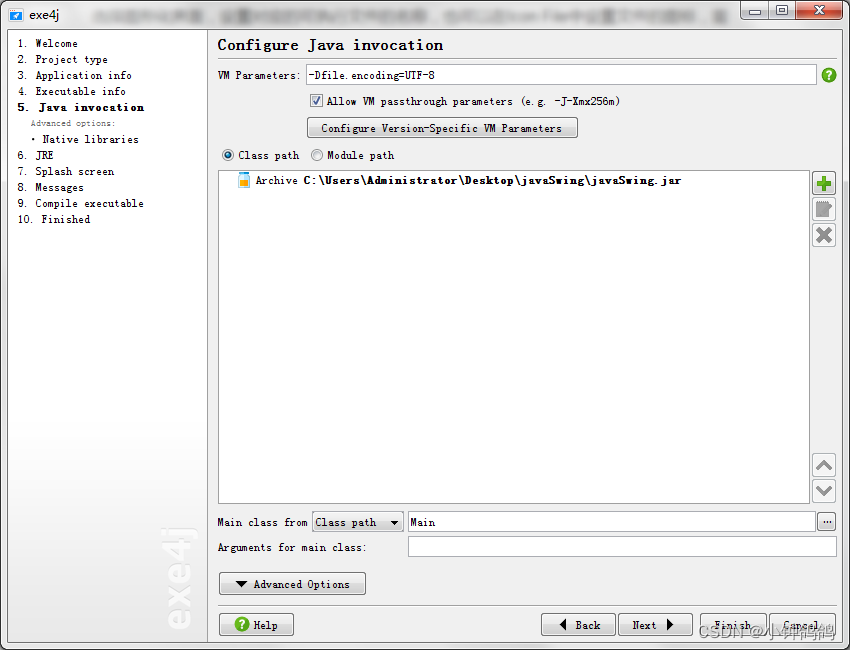Go to step 2 Project type

pyautogui.click(x=62, y=60)
